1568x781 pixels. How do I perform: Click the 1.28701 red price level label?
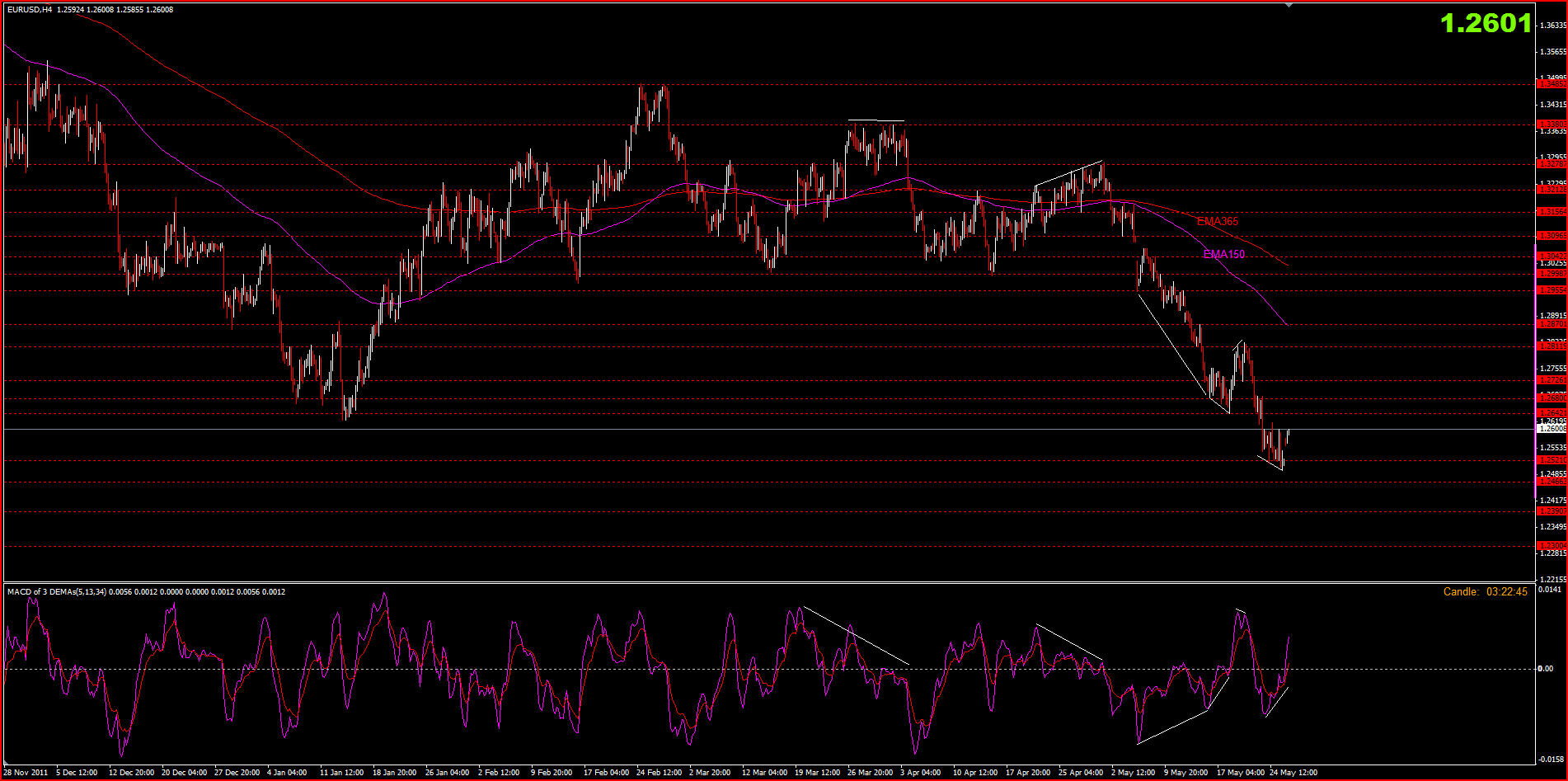[1552, 324]
